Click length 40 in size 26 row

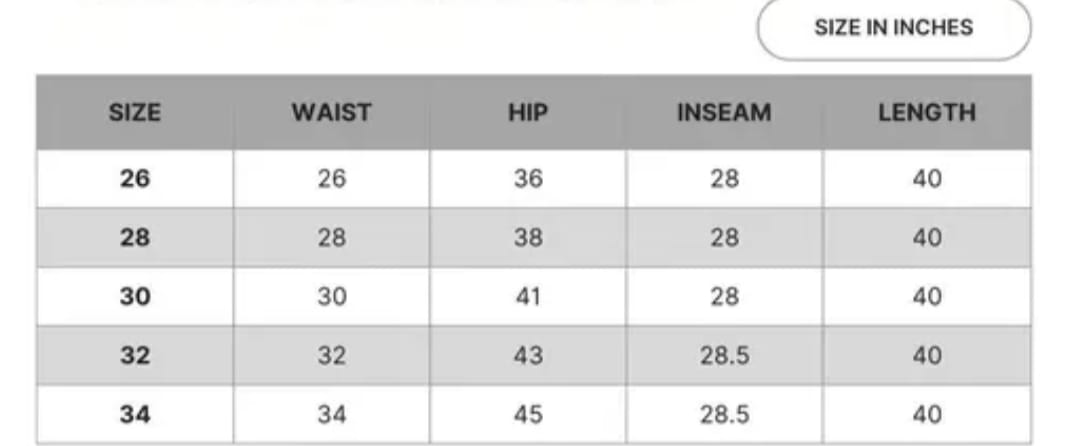927,179
